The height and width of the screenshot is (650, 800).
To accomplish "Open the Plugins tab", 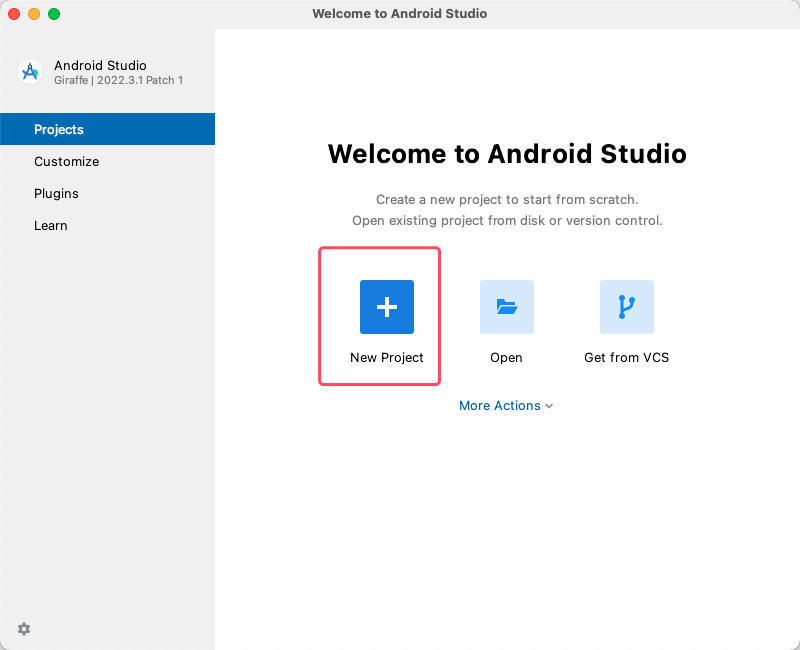I will pos(108,193).
